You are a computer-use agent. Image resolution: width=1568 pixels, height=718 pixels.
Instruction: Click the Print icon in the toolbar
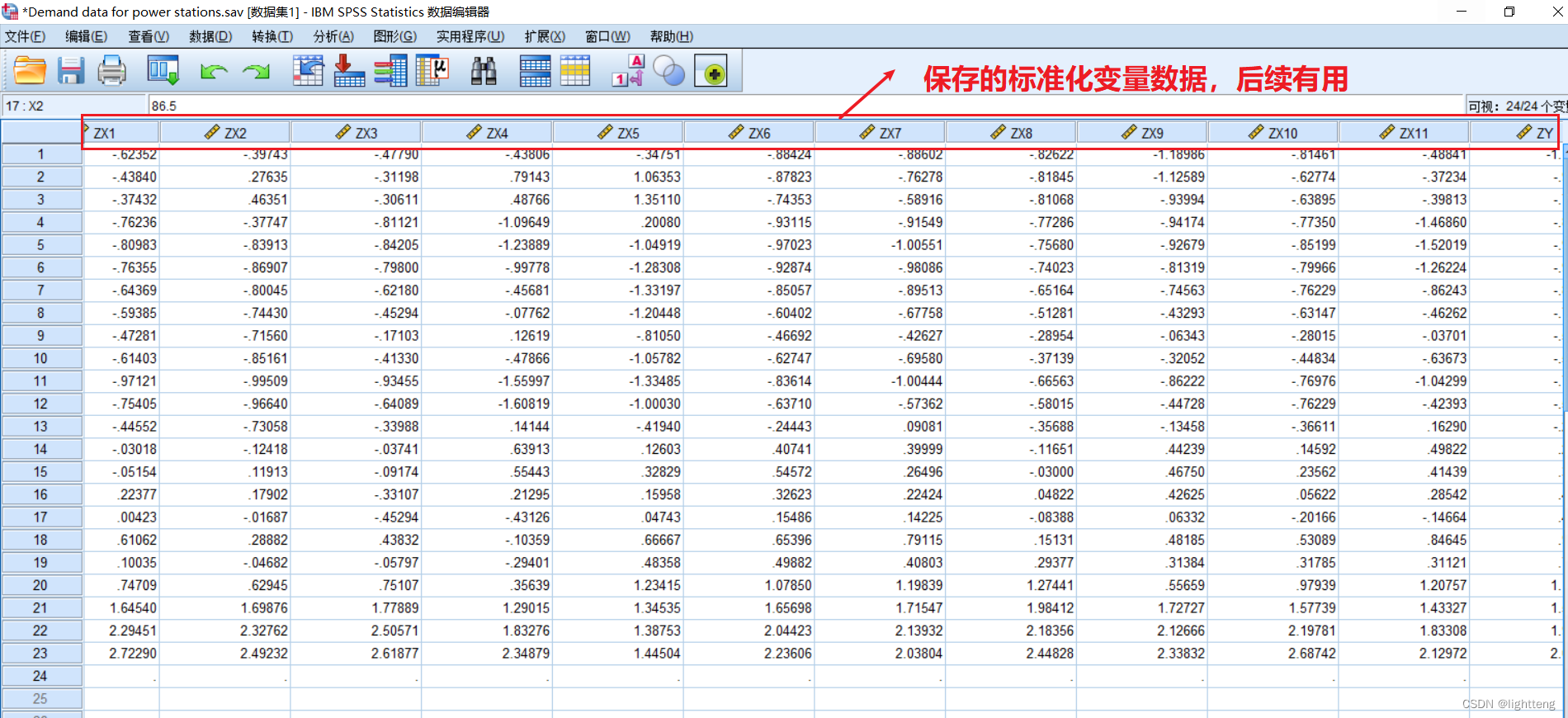(x=112, y=71)
